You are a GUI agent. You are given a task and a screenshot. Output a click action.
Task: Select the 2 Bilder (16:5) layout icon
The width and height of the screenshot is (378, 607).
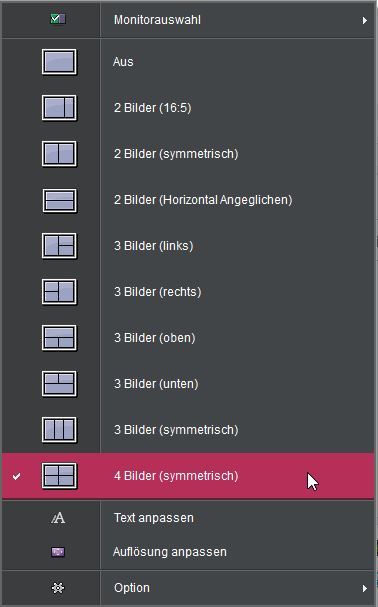[59, 108]
